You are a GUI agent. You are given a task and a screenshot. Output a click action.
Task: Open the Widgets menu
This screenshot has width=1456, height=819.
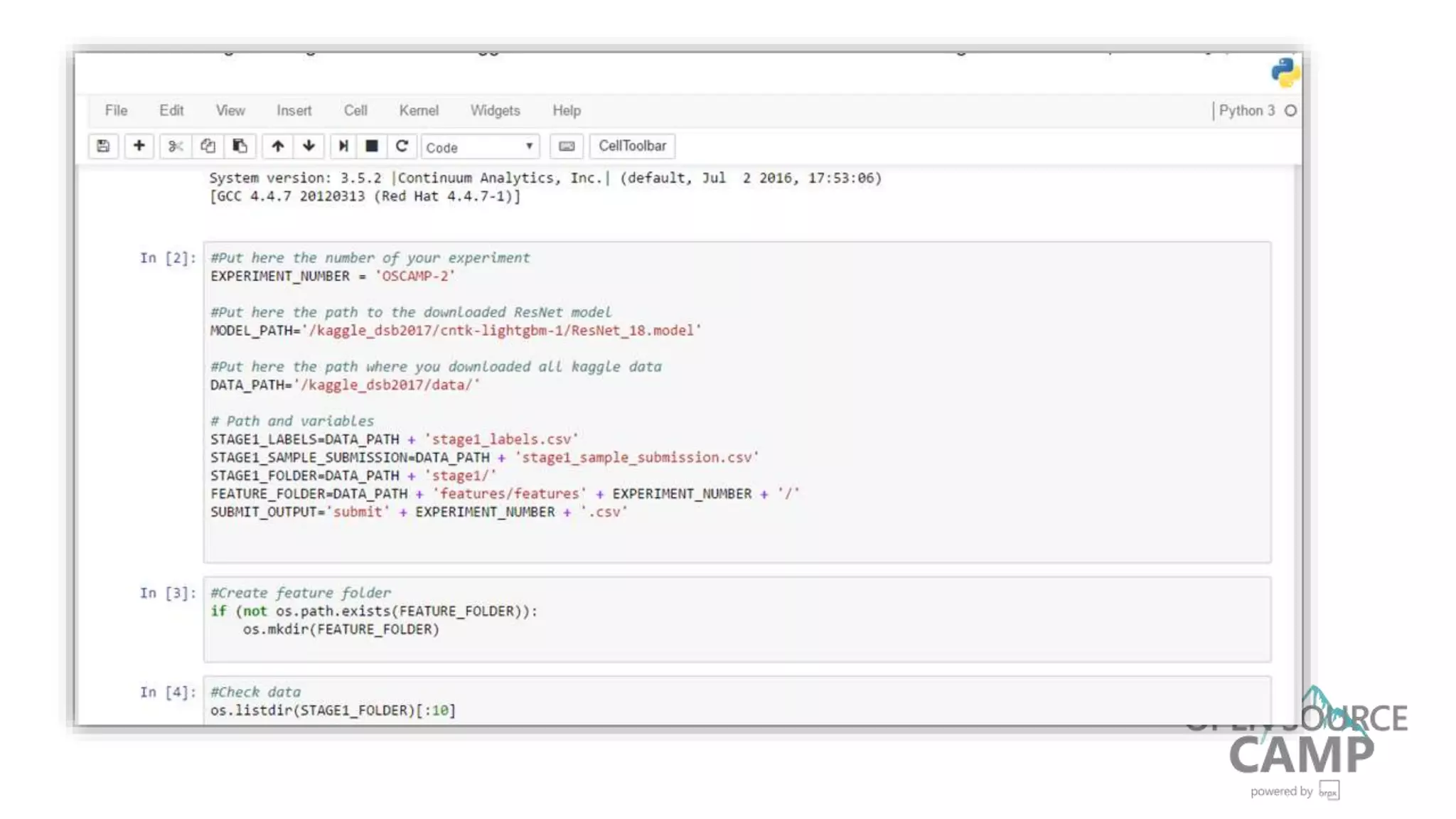tap(495, 110)
